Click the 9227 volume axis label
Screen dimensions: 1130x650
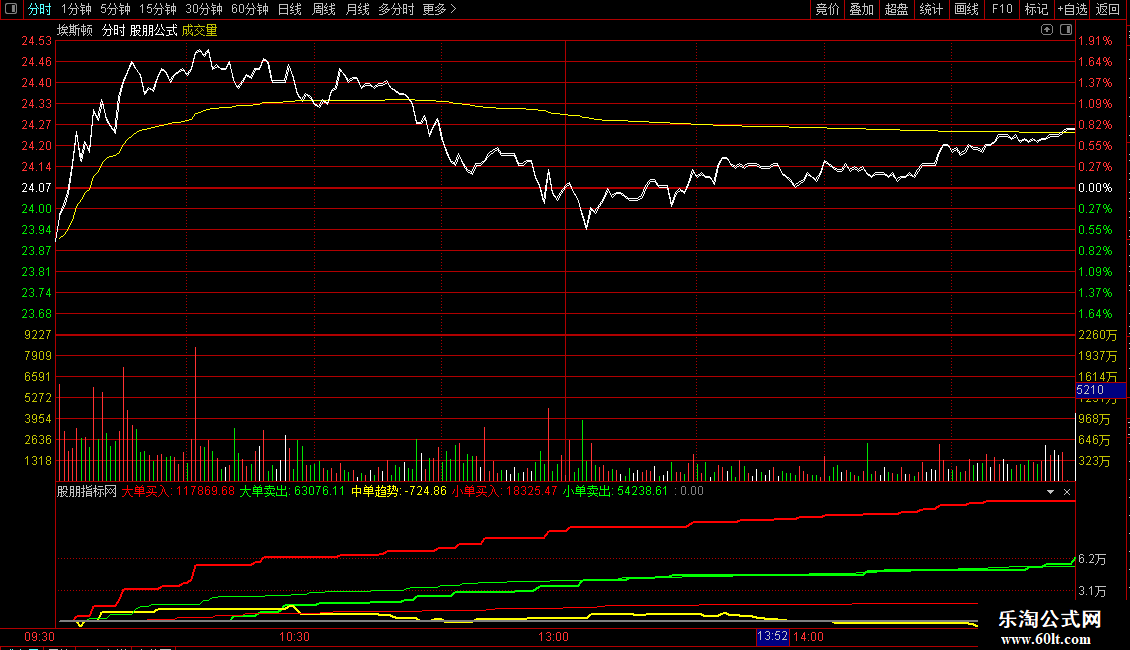coord(37,335)
